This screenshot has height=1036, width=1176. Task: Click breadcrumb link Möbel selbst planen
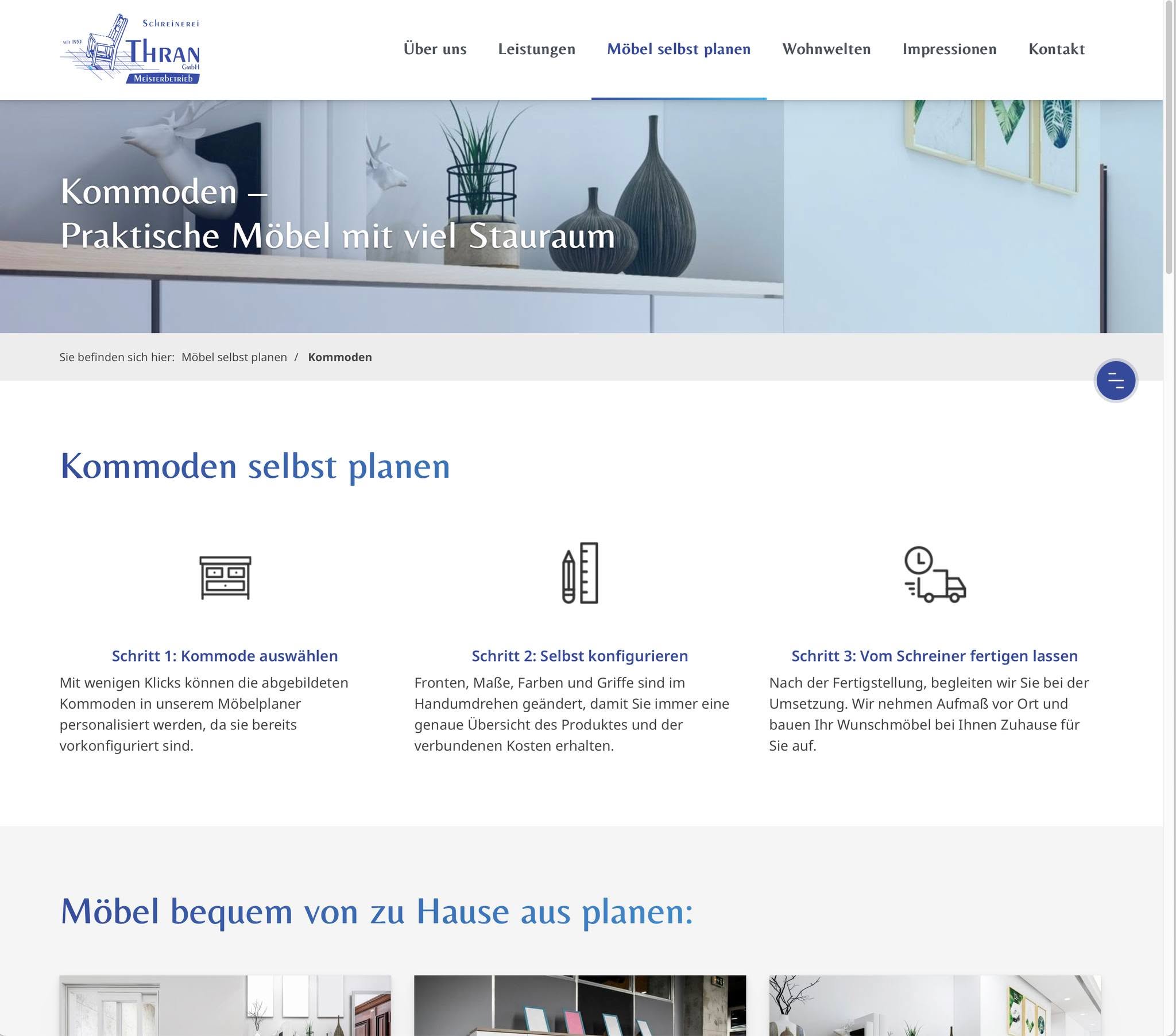(234, 357)
